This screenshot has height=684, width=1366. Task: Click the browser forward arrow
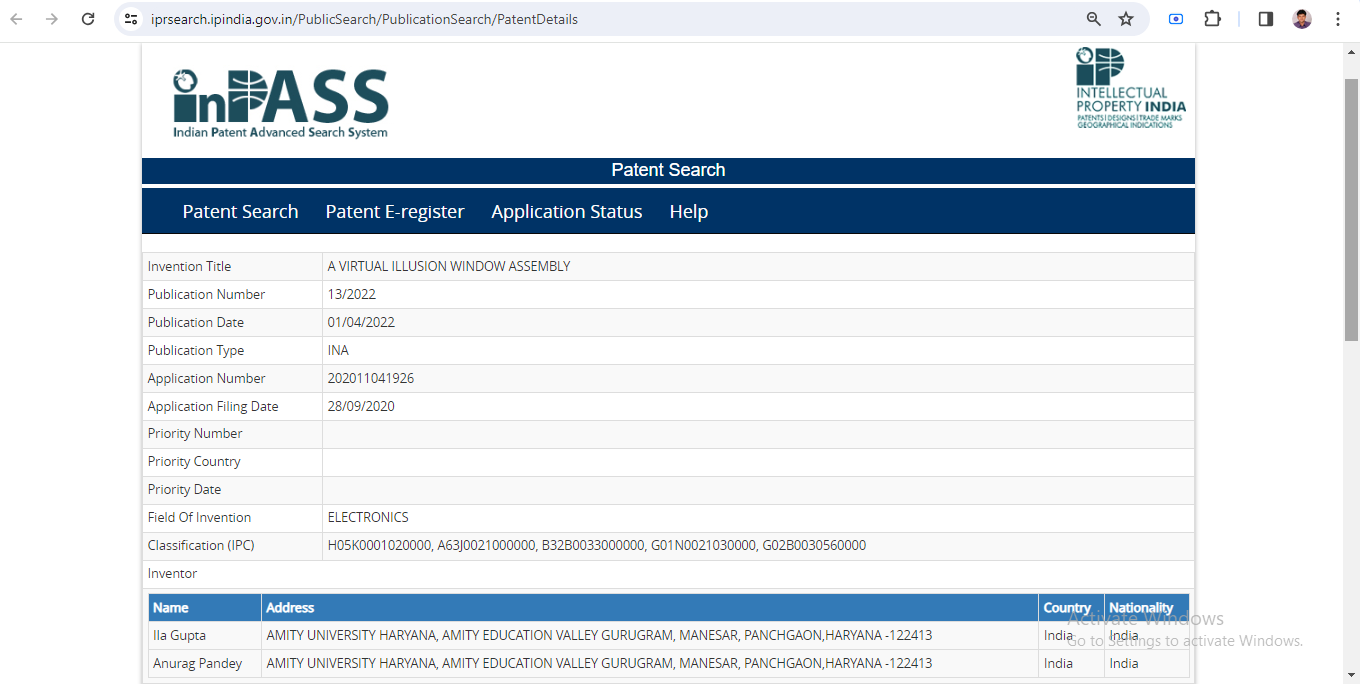click(x=52, y=19)
